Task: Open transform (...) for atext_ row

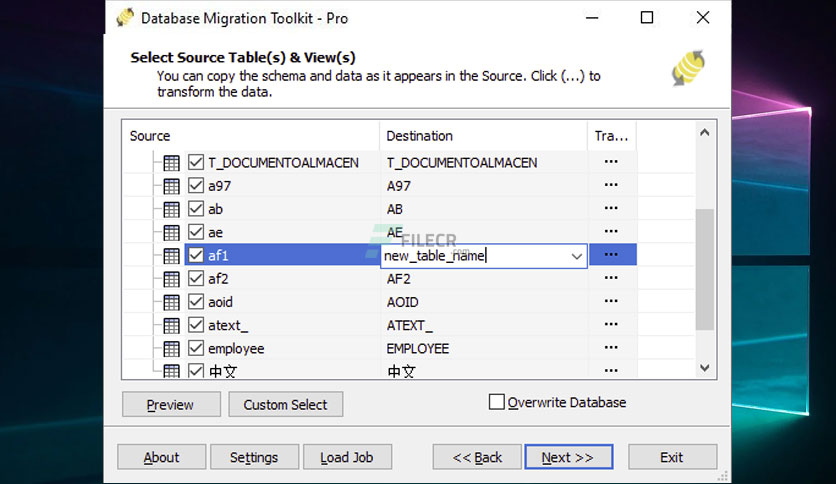Action: [611, 324]
